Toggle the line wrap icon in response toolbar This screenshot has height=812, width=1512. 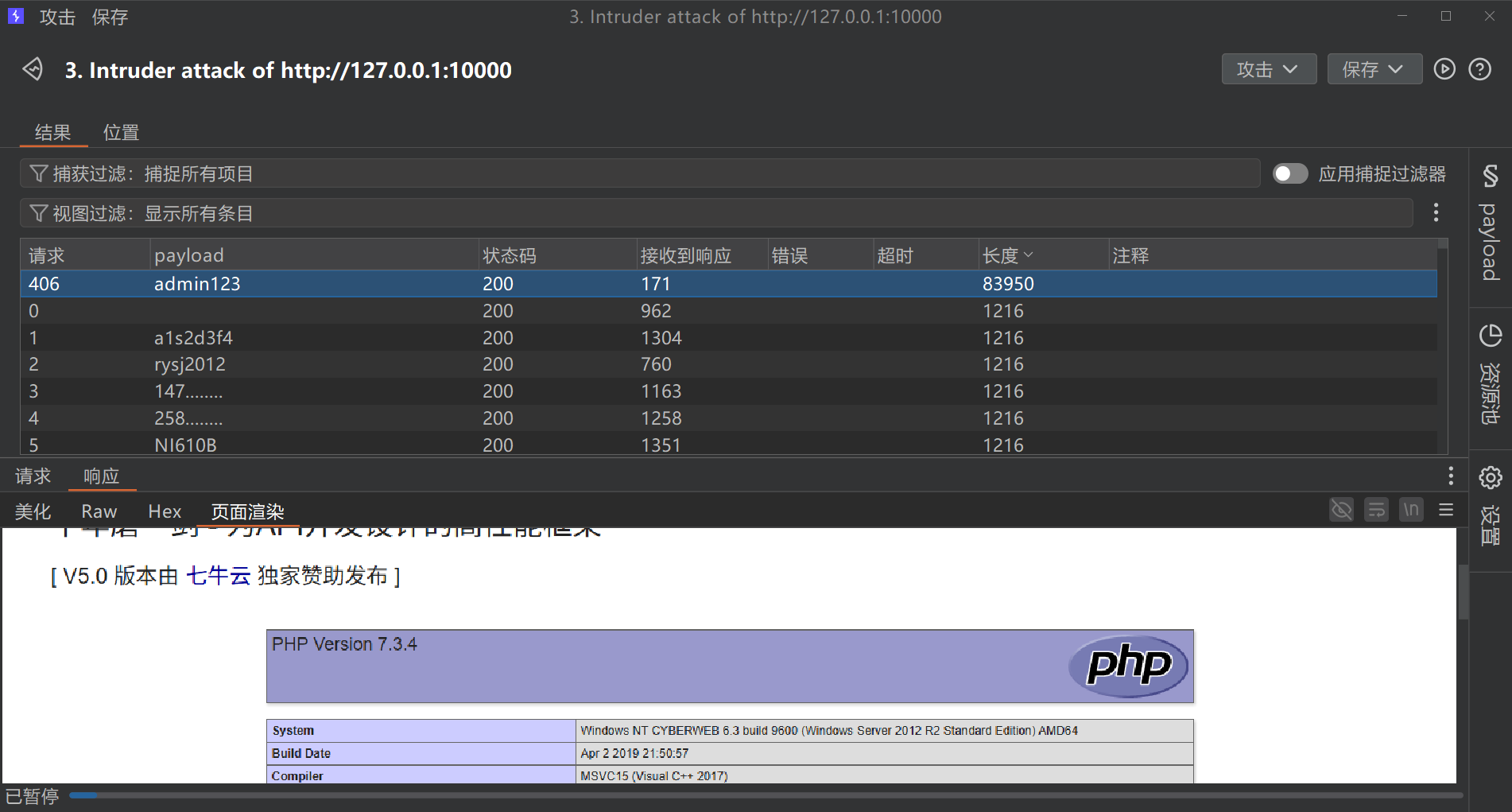pos(1376,510)
